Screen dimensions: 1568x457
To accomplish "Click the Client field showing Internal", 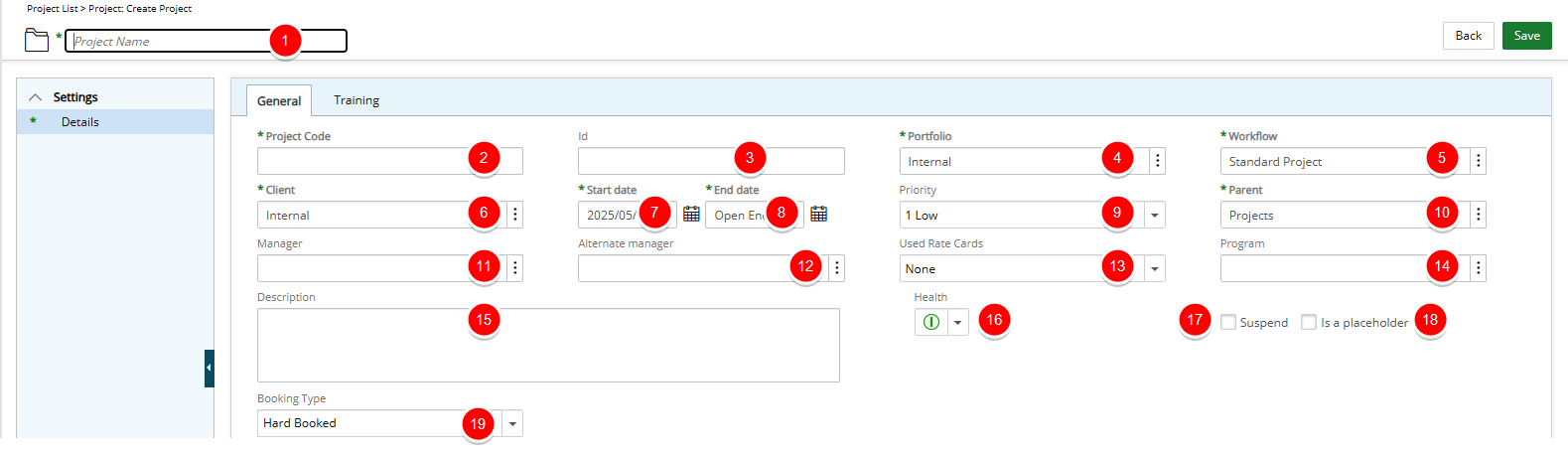I will click(x=381, y=215).
